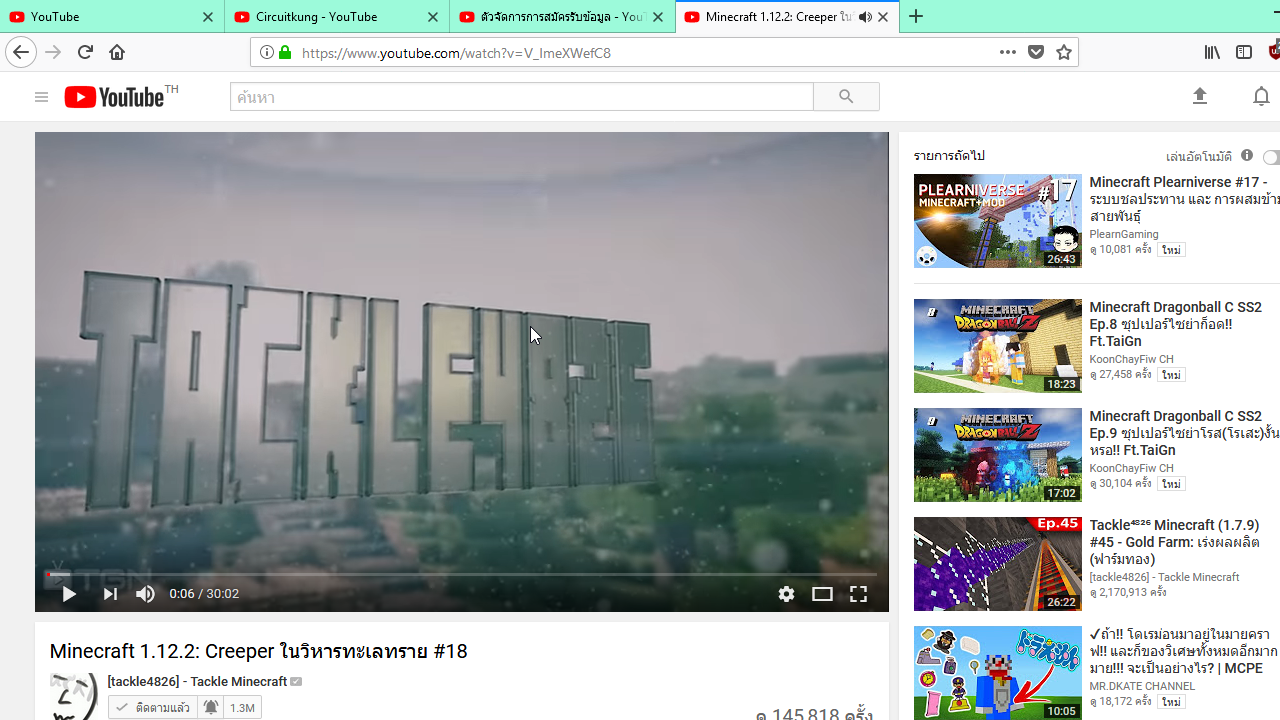Screen dimensions: 1280x720
Task: Open video player settings gear
Action: 787,594
